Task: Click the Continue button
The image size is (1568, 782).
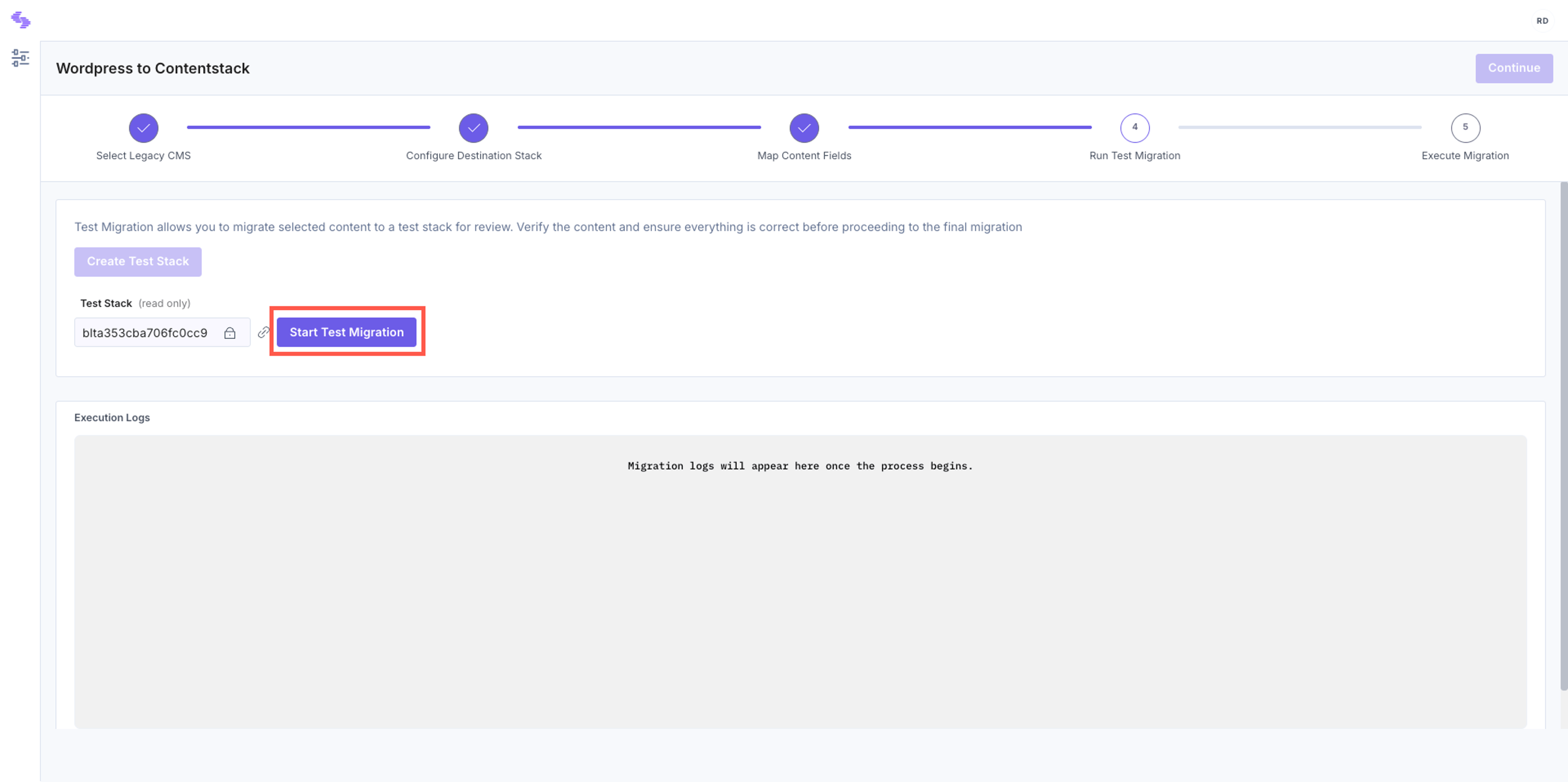Action: [x=1514, y=68]
